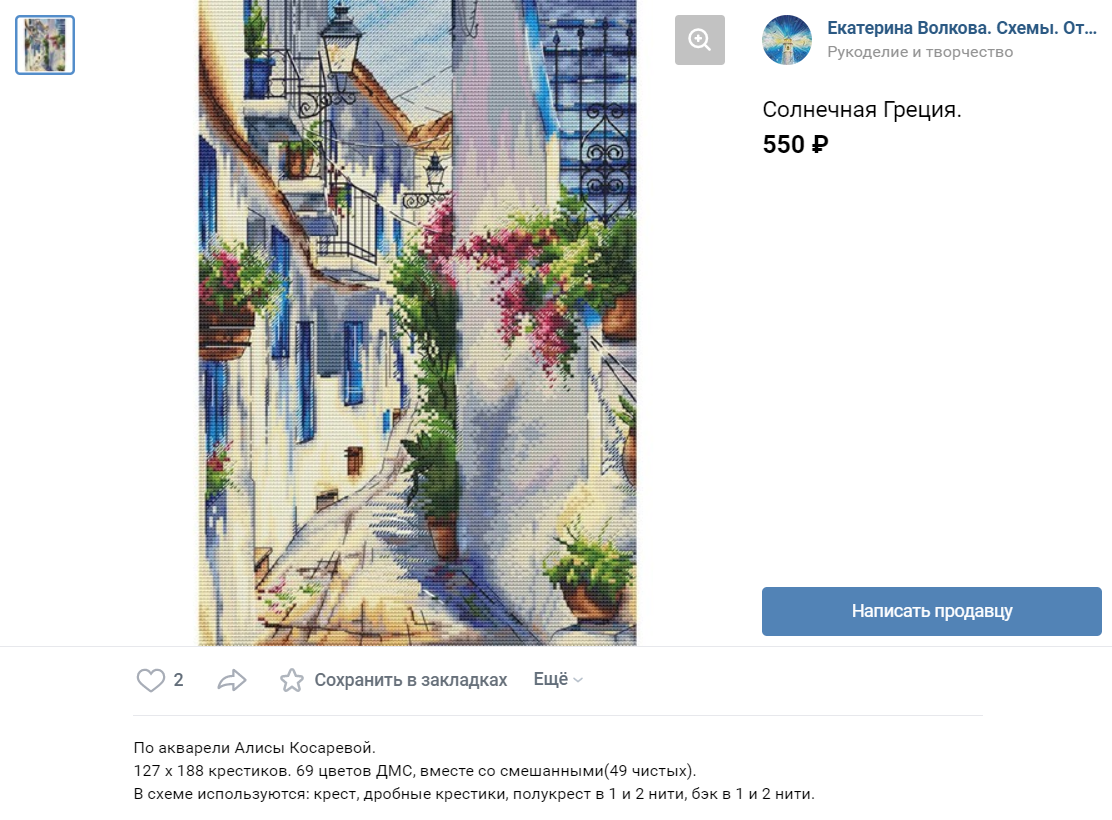Viewport: 1112px width, 820px height.
Task: Select the small photo thumbnail preview
Action: [x=45, y=45]
